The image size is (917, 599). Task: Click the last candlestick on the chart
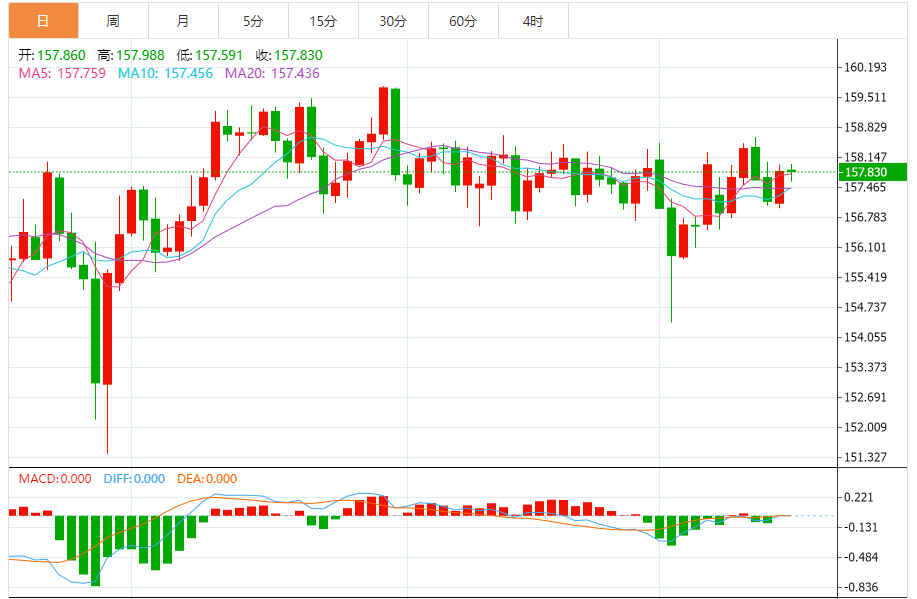791,171
